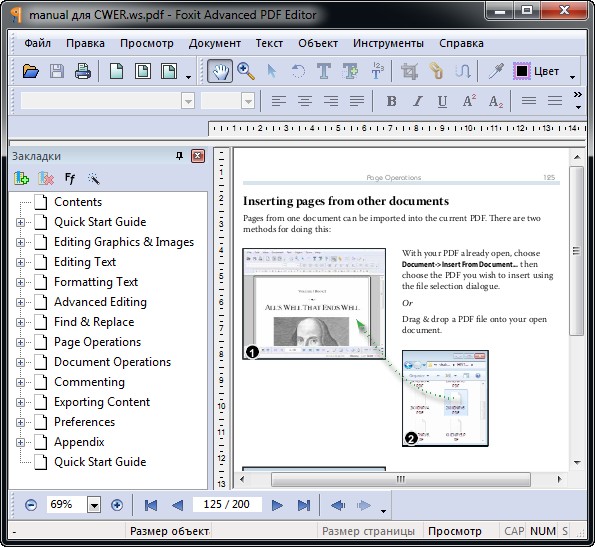
Task: Click the black Цвет color swatch
Action: click(522, 71)
